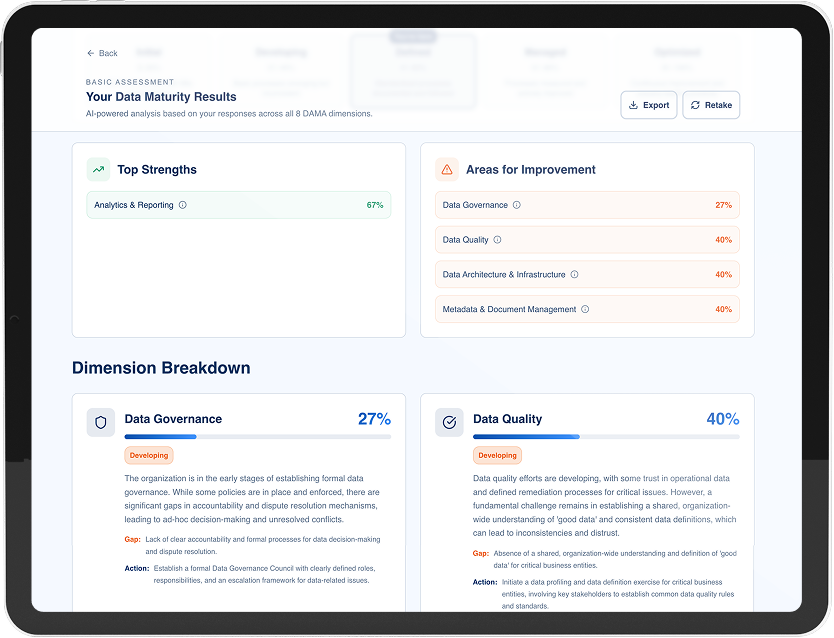Click the Top Strengths trend arrow icon

tap(99, 170)
